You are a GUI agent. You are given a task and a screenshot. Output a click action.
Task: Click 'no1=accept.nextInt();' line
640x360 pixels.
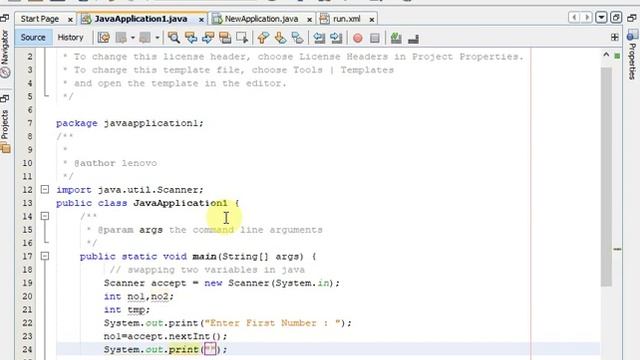[165, 336]
